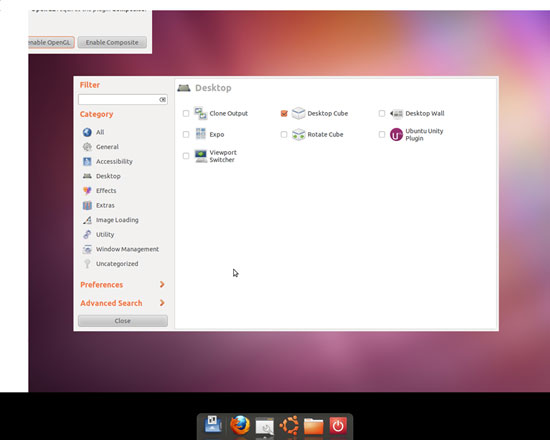Enable the Expo checkbox
The width and height of the screenshot is (550, 440).
click(186, 134)
